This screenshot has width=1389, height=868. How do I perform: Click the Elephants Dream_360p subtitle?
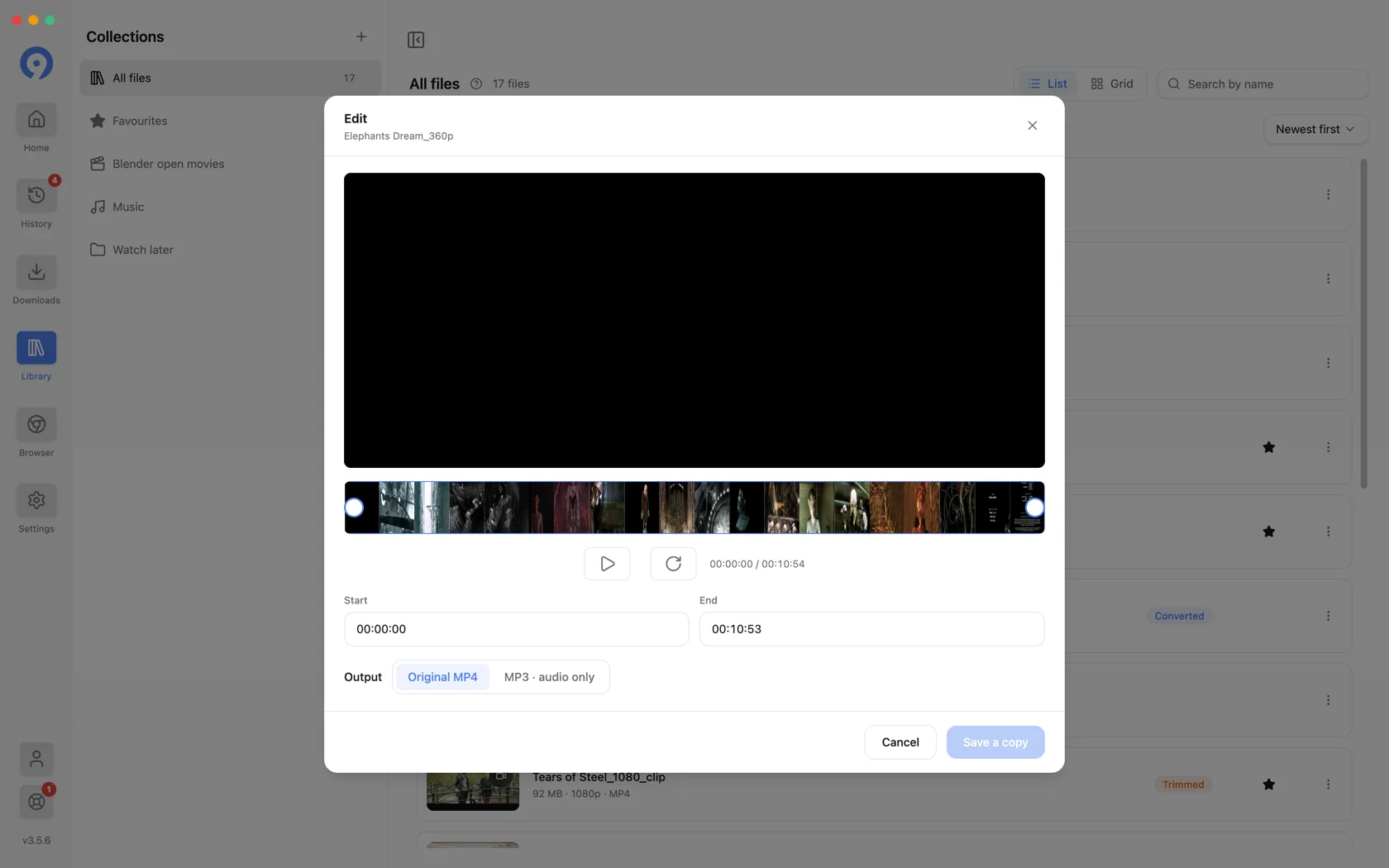(399, 136)
